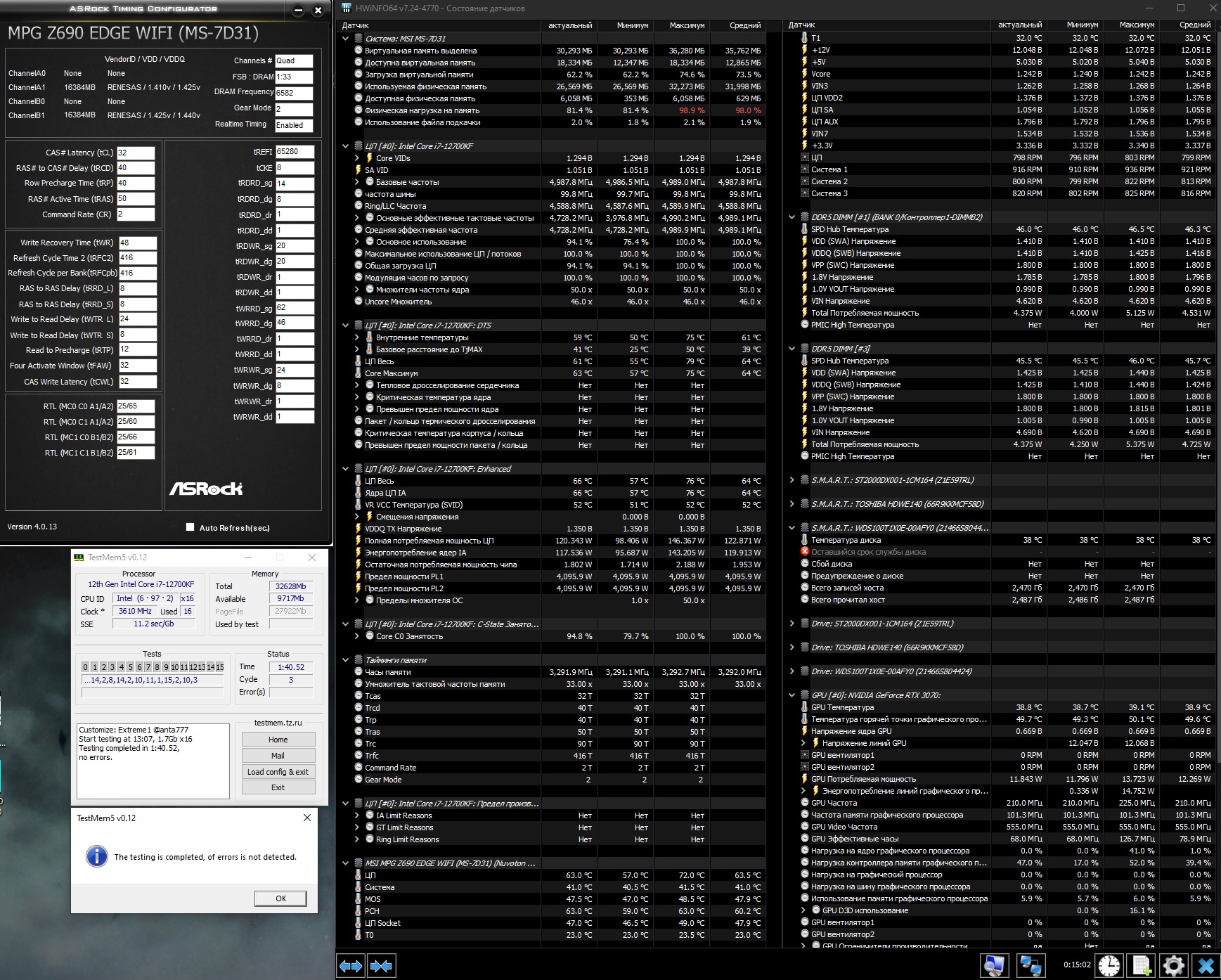
Task: Click the blue X icon in HWiNFO toolbar
Action: coord(1206,966)
